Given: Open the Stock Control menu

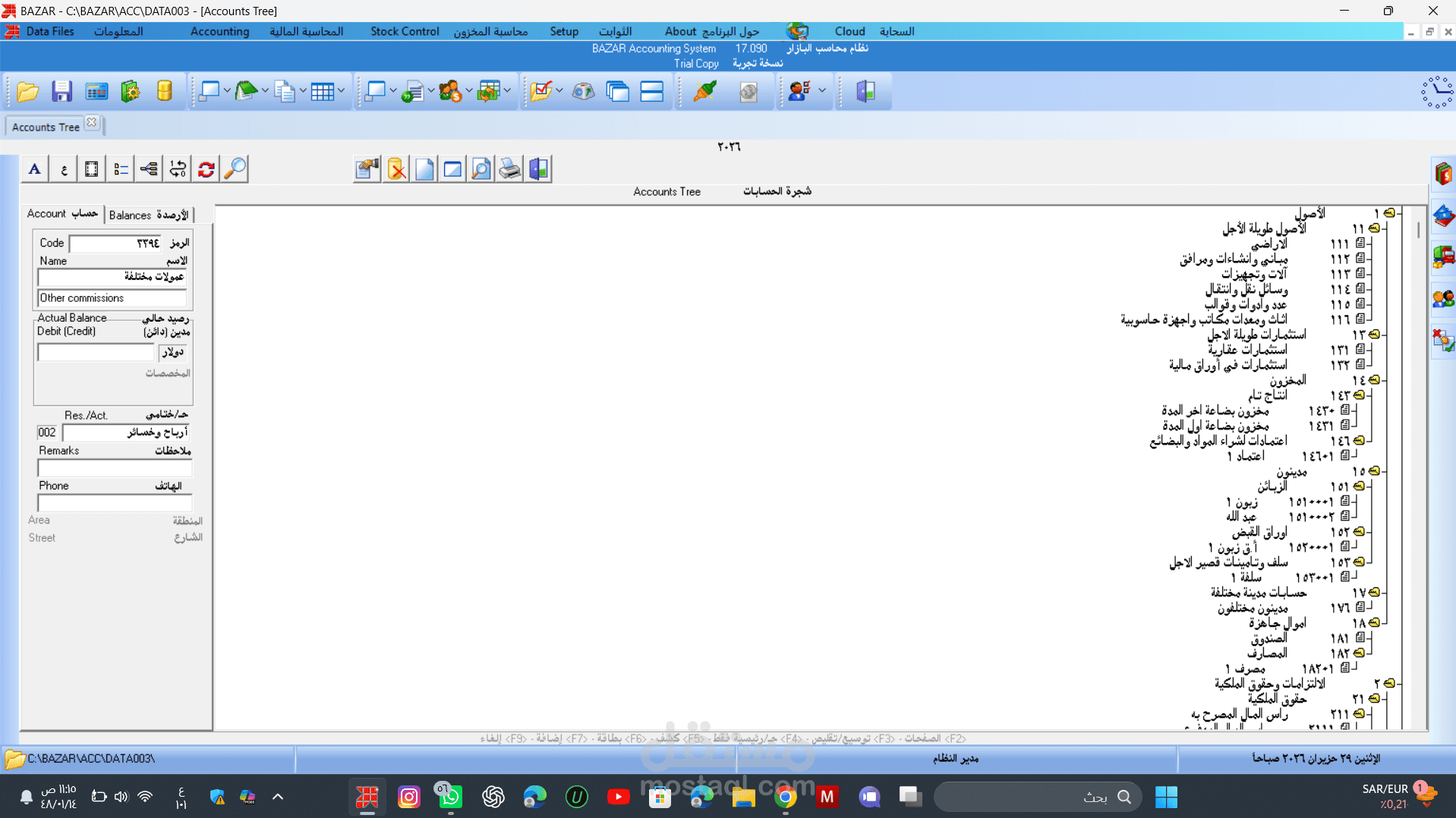Looking at the screenshot, I should [x=405, y=31].
